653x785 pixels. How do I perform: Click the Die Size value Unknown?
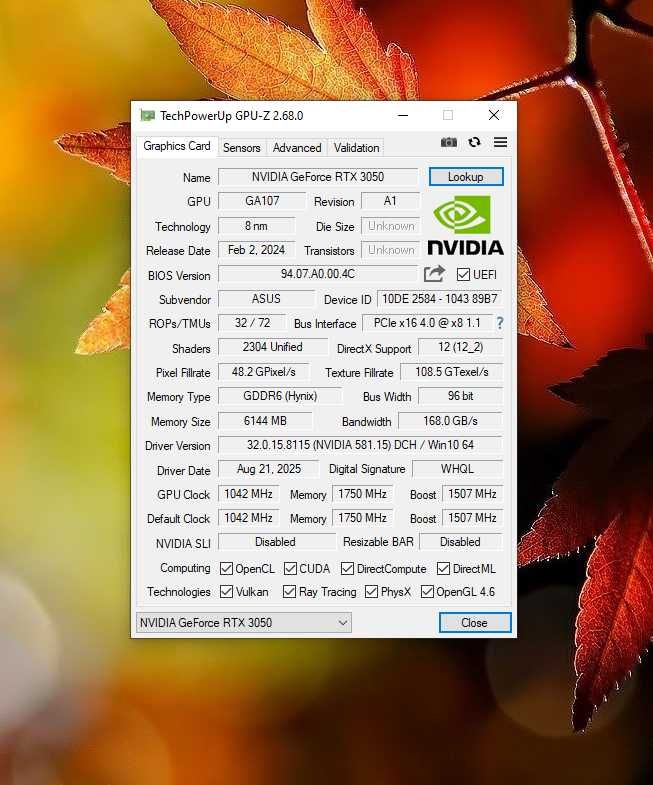(391, 226)
